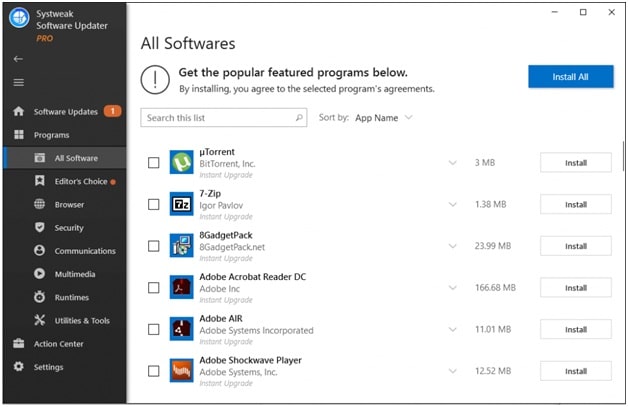The image size is (628, 407).
Task: Install µTorrent
Action: click(x=576, y=163)
